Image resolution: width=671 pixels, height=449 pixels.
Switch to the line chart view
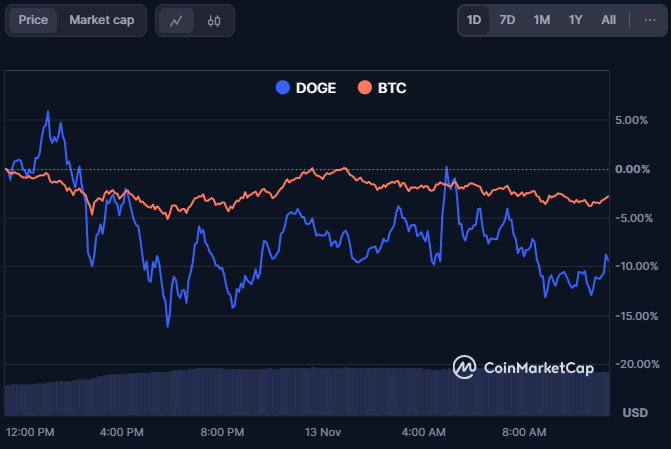(176, 20)
